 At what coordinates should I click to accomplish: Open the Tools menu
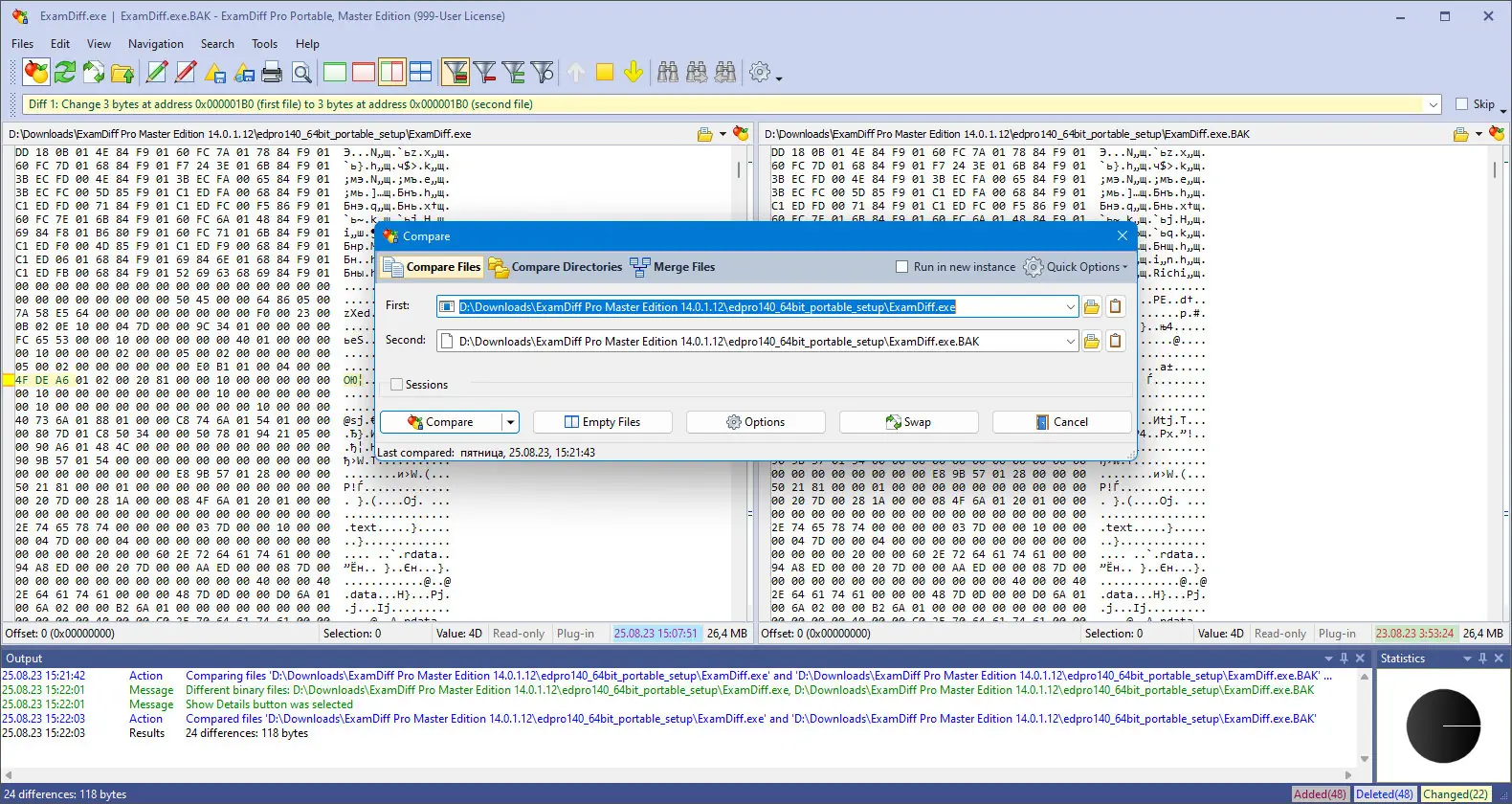click(x=265, y=44)
